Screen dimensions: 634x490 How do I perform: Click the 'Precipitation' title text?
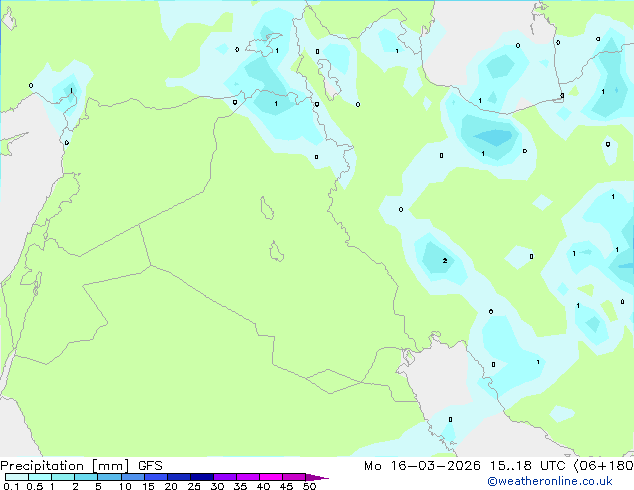(x=42, y=466)
